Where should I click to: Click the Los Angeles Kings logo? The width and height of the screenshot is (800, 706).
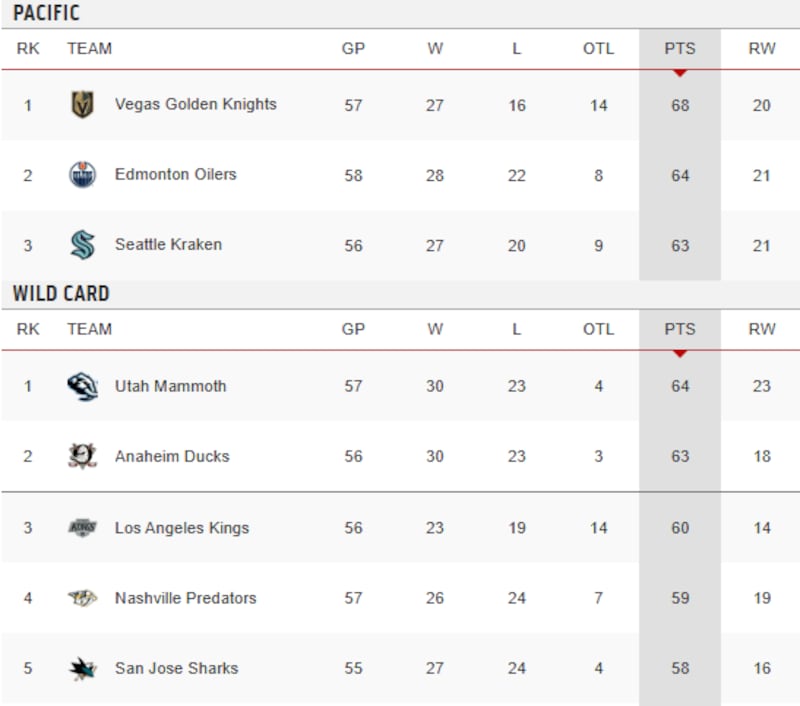[x=82, y=528]
